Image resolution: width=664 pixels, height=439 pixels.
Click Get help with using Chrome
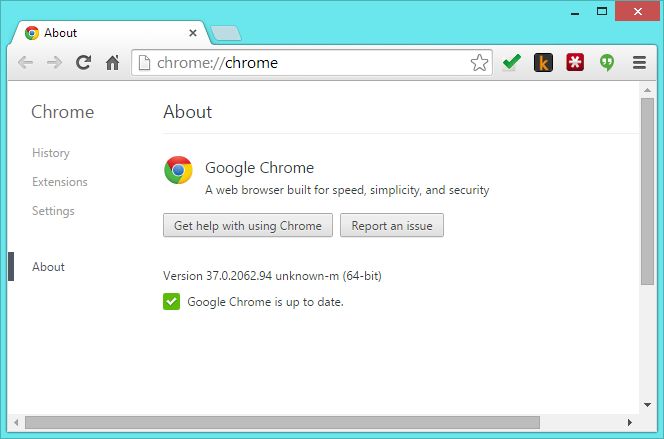pos(248,225)
